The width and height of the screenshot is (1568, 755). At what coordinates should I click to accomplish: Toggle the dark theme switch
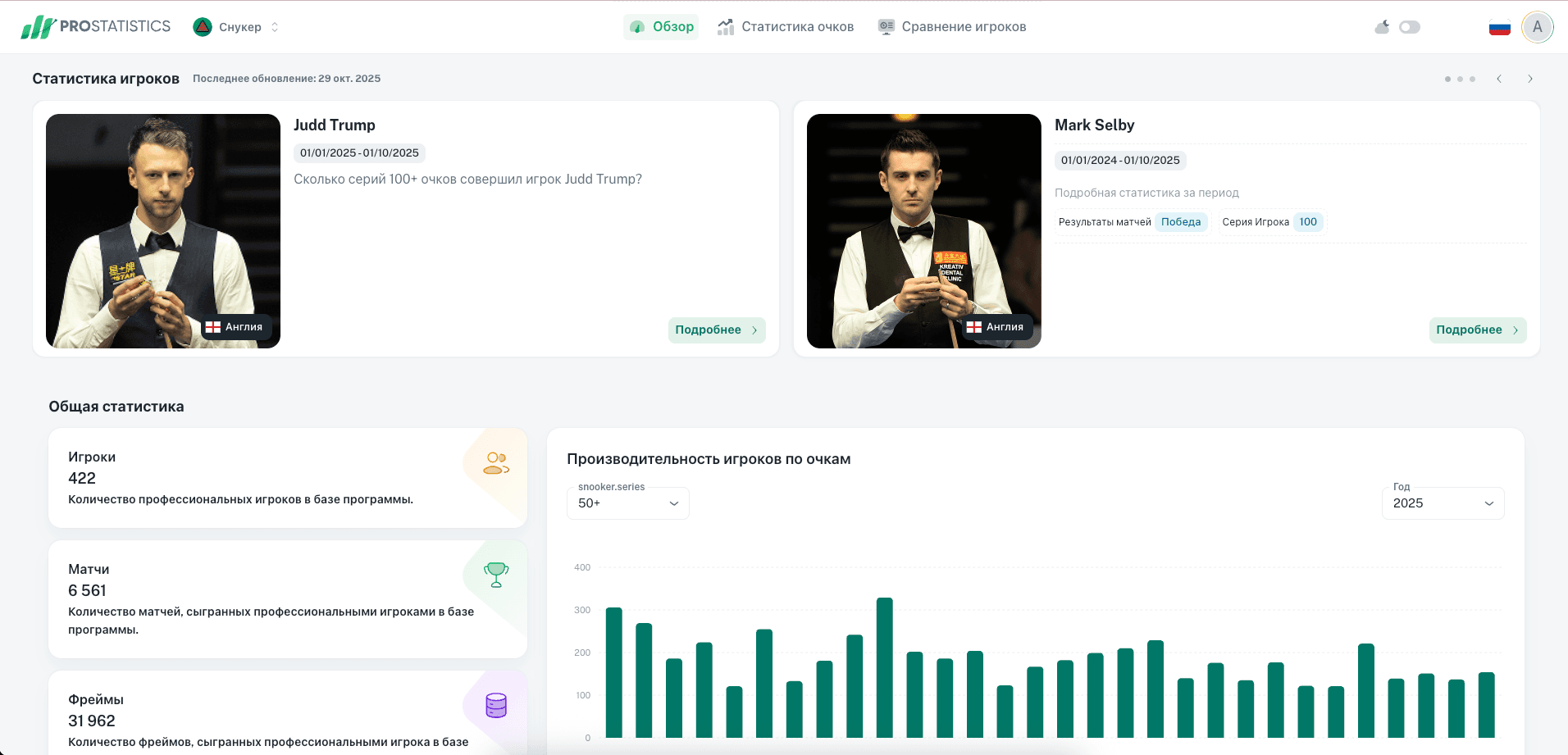1411,26
